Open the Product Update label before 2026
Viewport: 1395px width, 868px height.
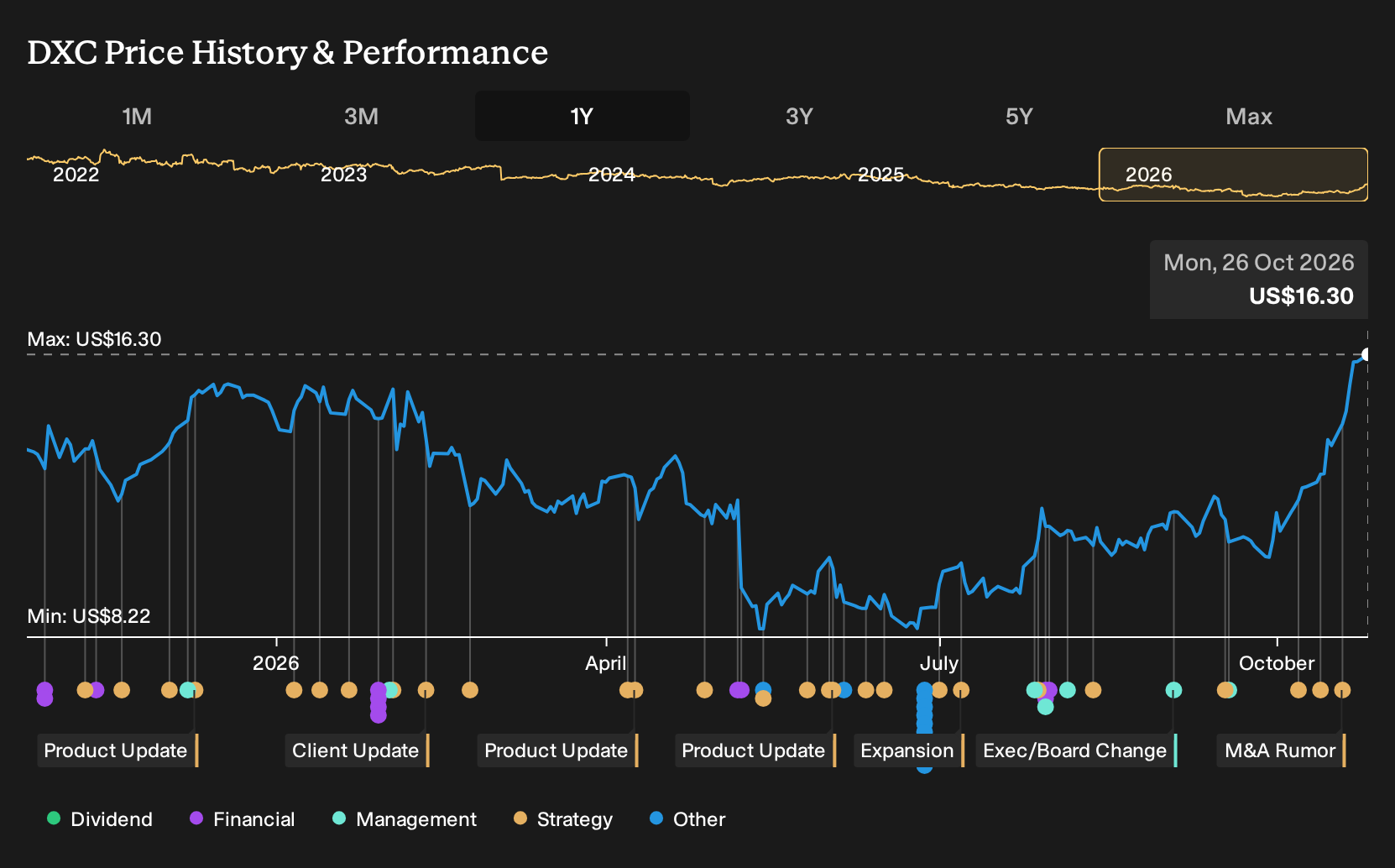[x=117, y=750]
